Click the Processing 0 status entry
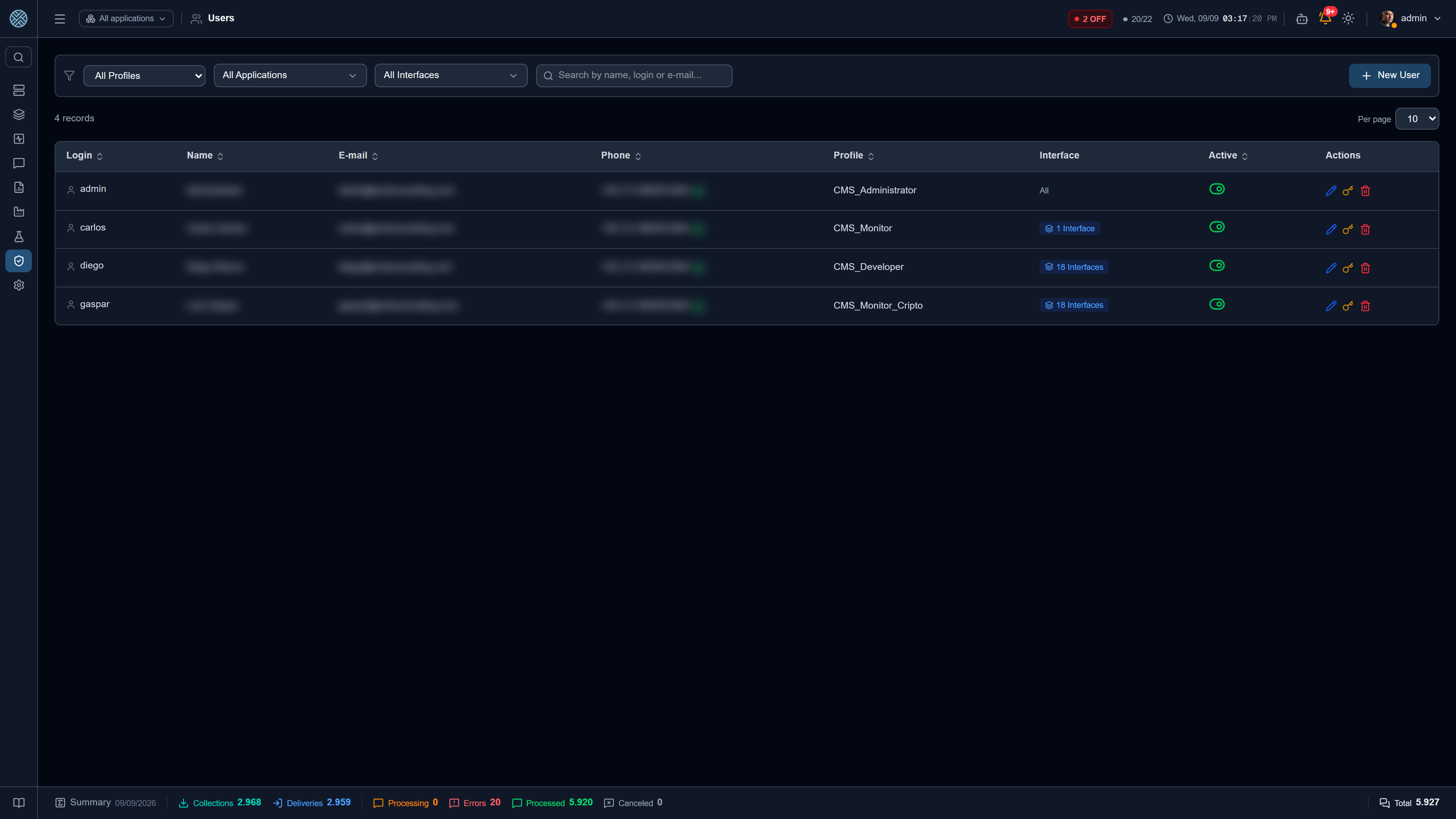 click(406, 803)
